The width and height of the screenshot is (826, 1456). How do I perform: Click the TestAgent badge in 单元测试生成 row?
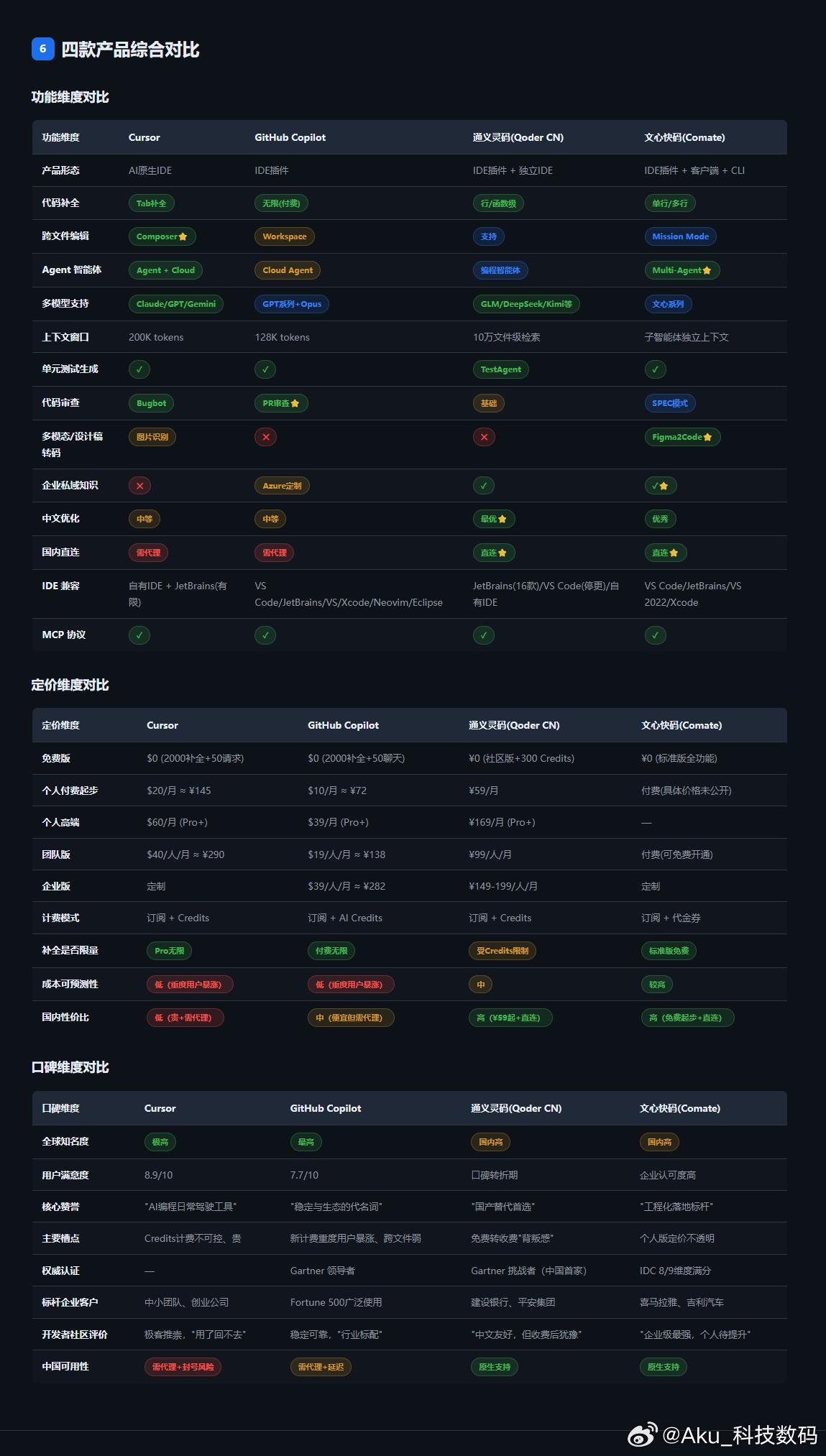tap(500, 369)
